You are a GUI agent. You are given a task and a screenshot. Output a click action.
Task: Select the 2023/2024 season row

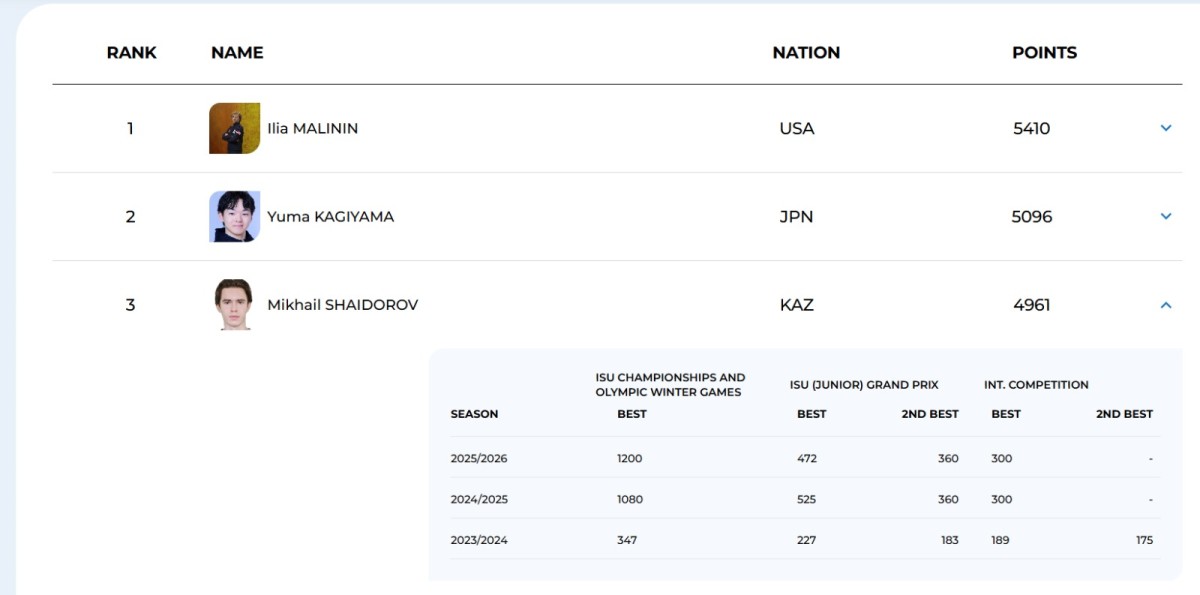point(479,540)
